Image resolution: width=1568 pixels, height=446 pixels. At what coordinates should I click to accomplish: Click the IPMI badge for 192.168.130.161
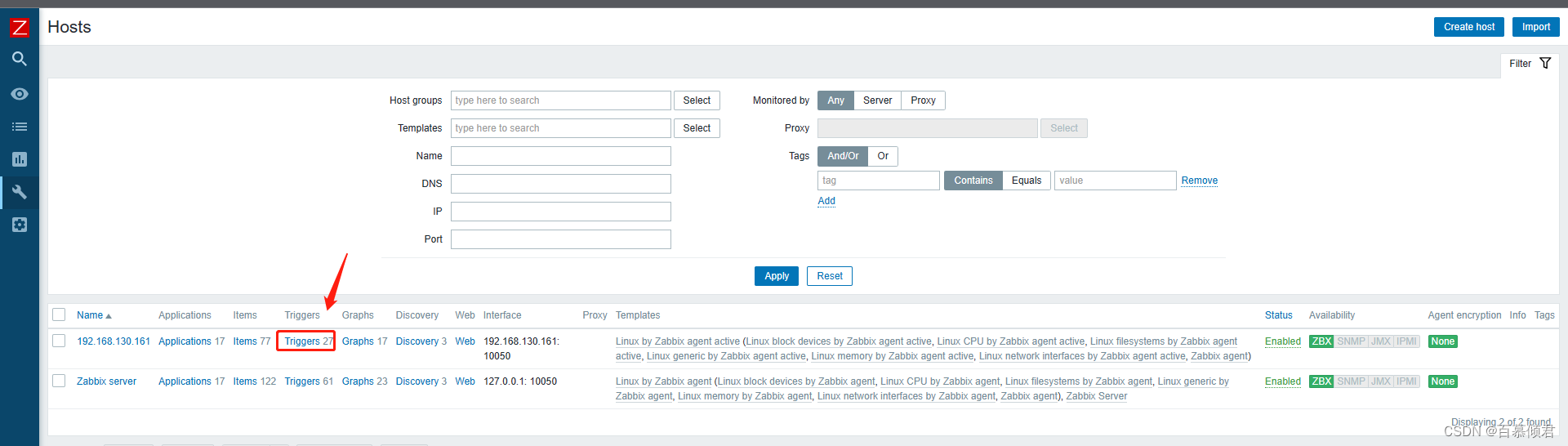pyautogui.click(x=1406, y=341)
